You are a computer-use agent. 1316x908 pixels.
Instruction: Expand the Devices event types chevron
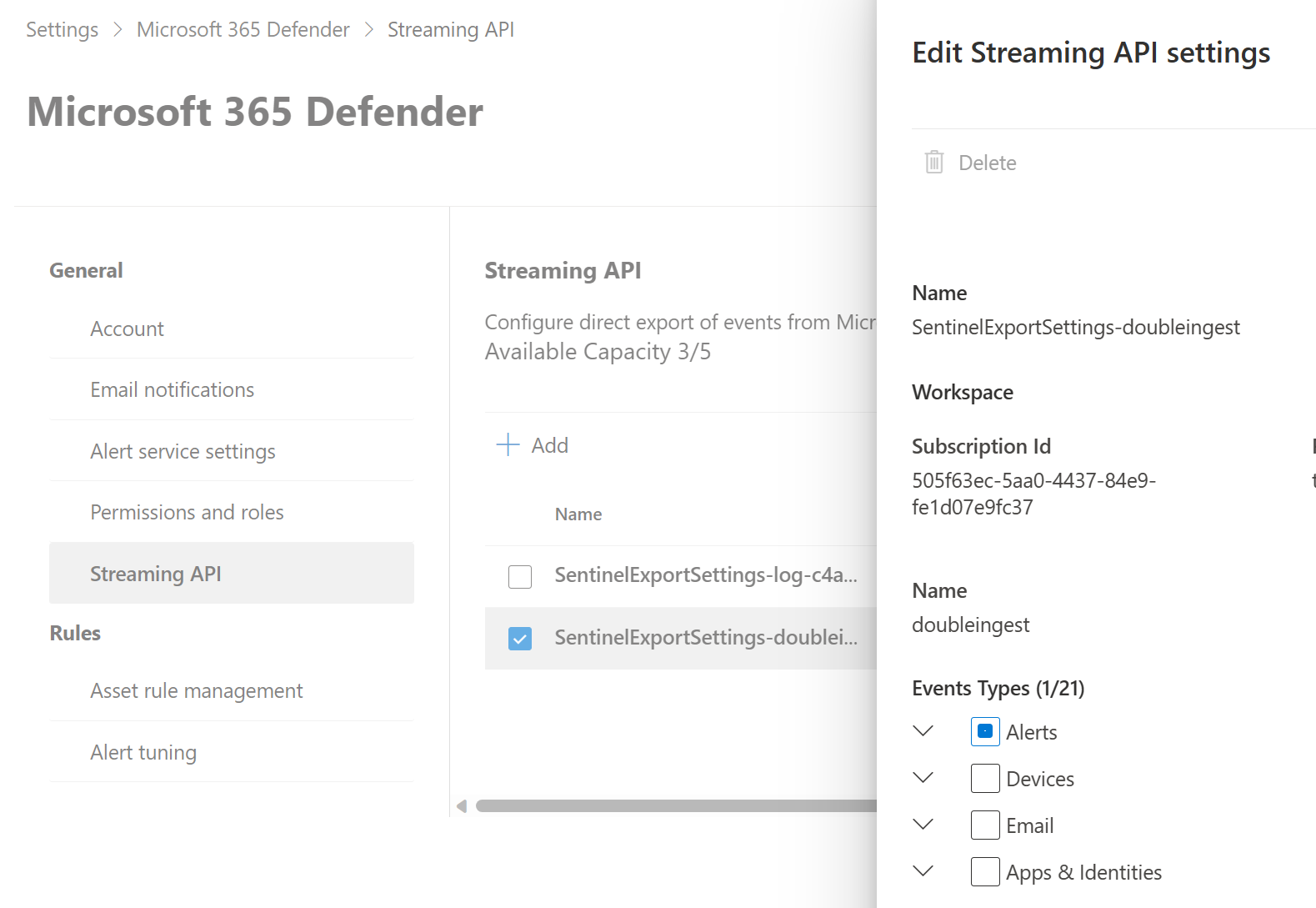(923, 777)
